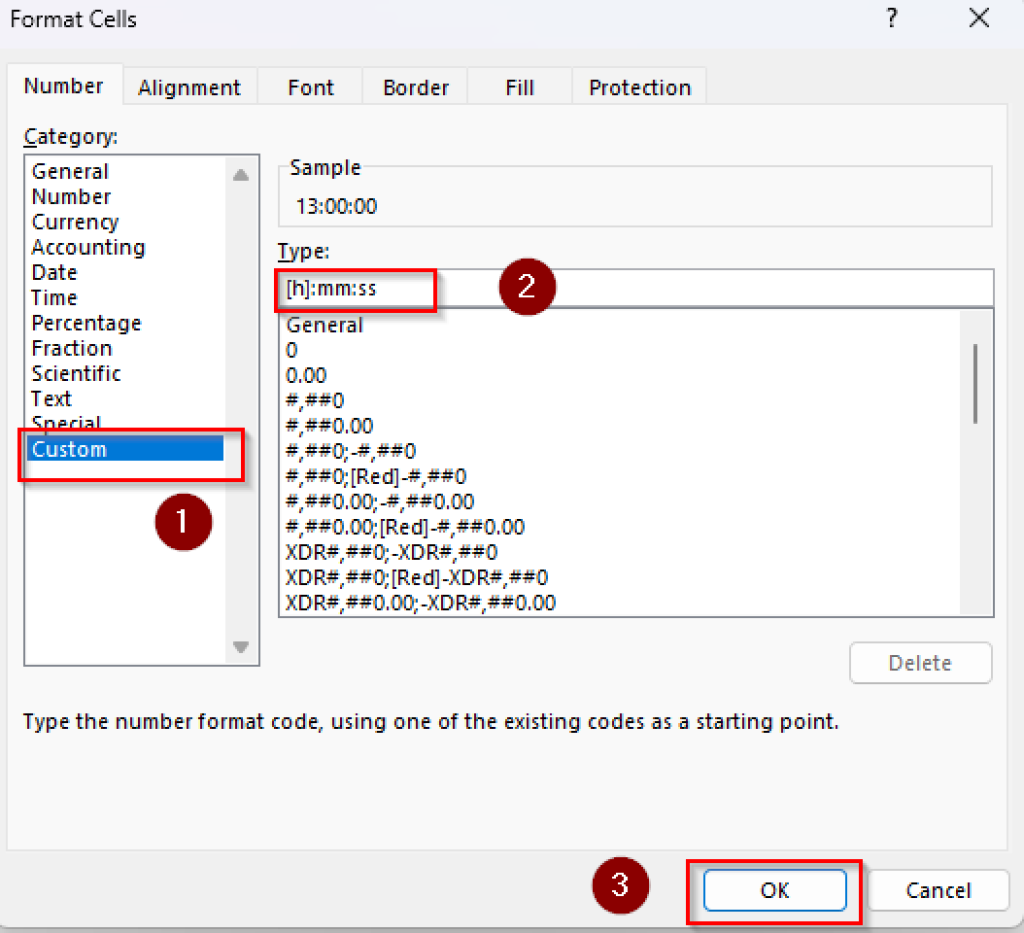Select the General format code in the list
The image size is (1024, 933).
323,325
